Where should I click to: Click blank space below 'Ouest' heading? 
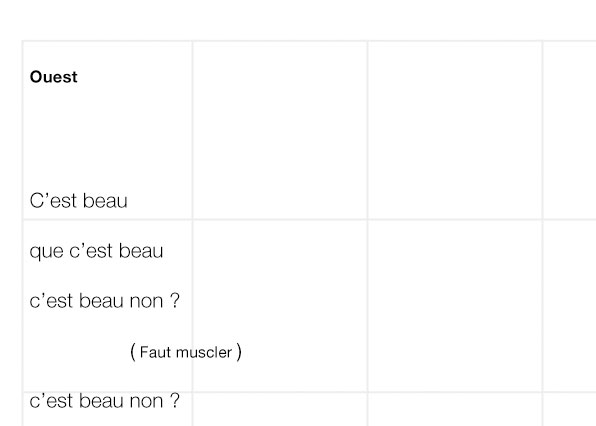tap(108, 137)
